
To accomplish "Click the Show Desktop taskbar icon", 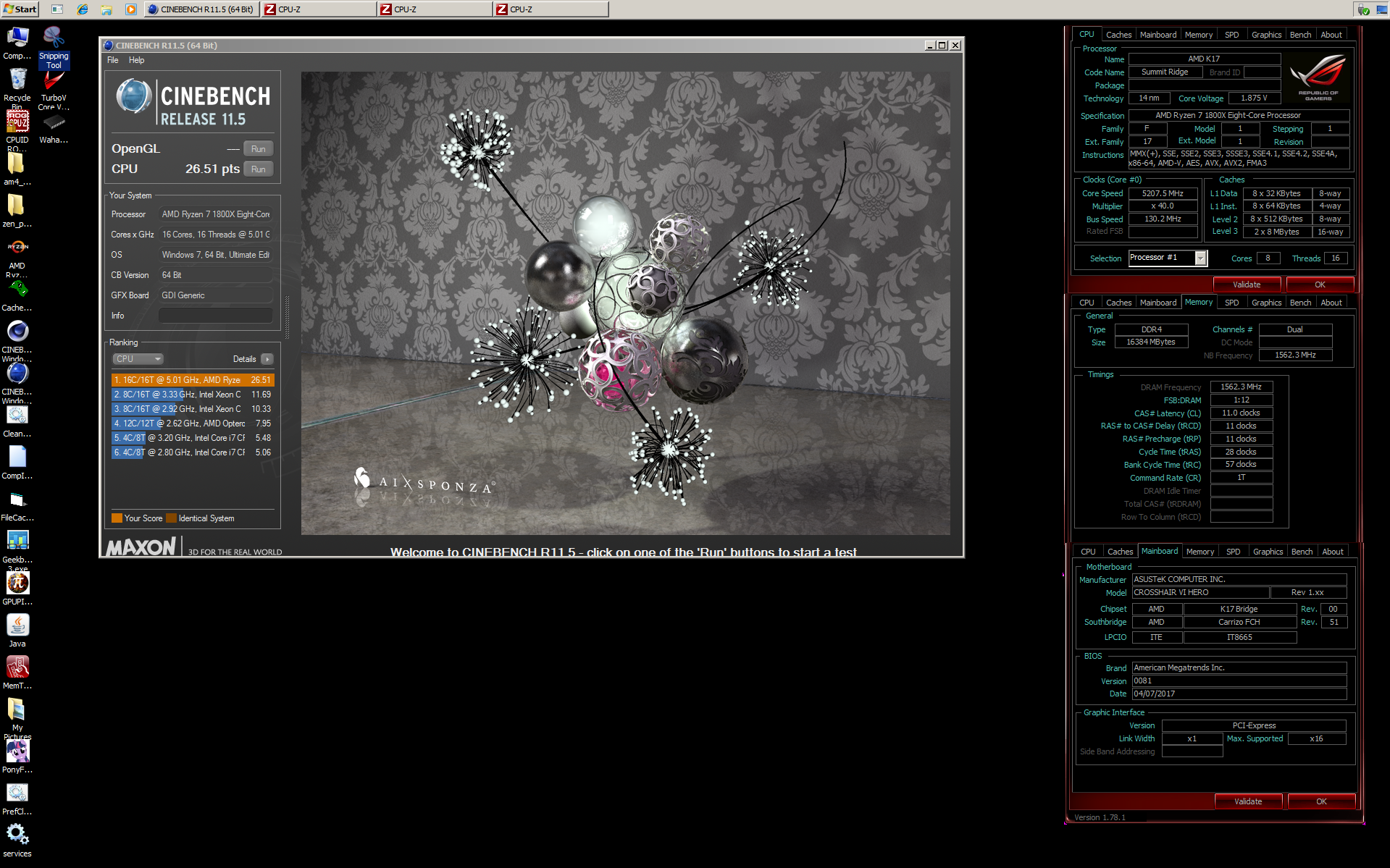I will [x=57, y=9].
